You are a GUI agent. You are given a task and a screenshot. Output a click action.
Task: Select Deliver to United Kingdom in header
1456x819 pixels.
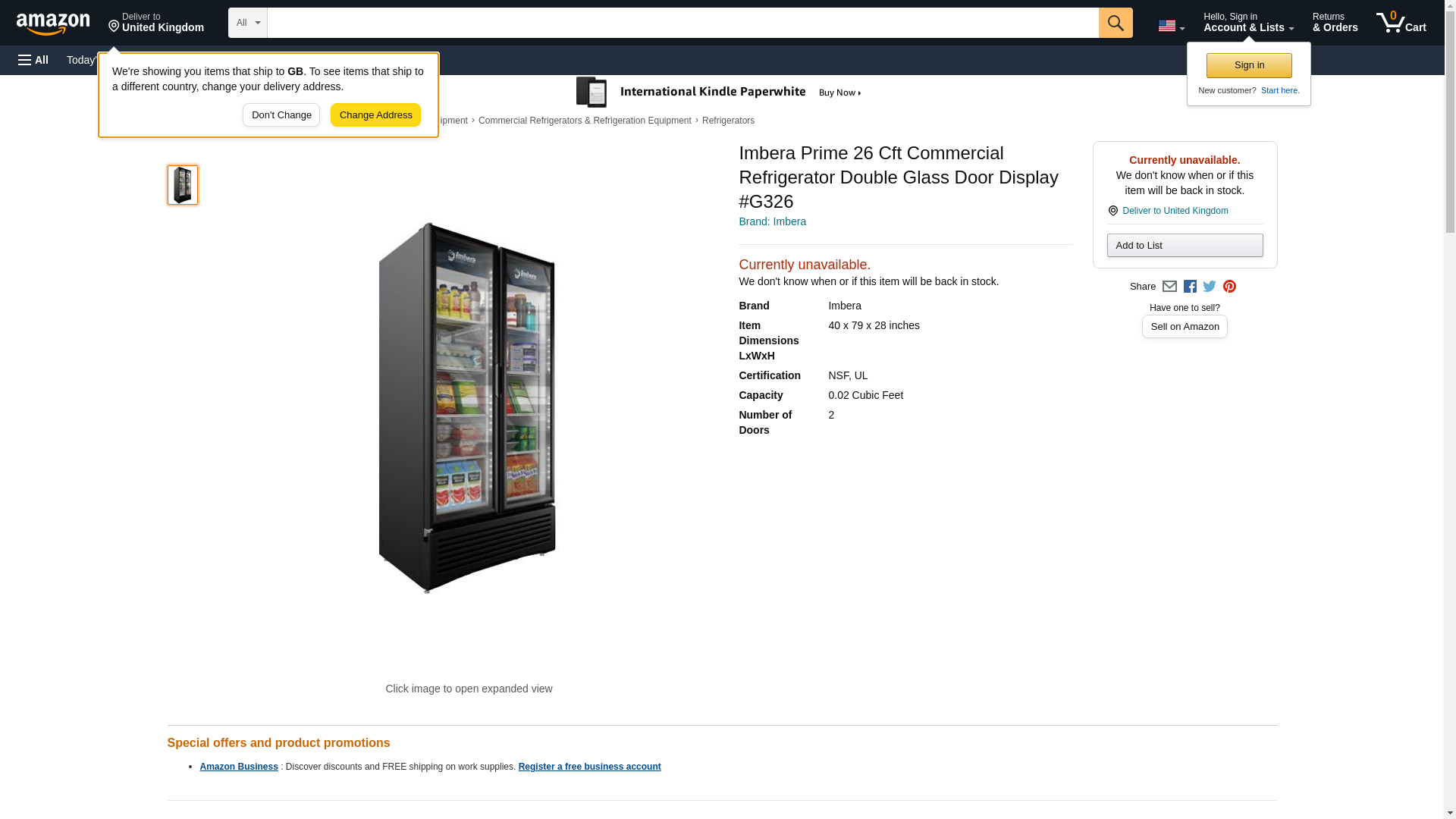click(x=156, y=22)
